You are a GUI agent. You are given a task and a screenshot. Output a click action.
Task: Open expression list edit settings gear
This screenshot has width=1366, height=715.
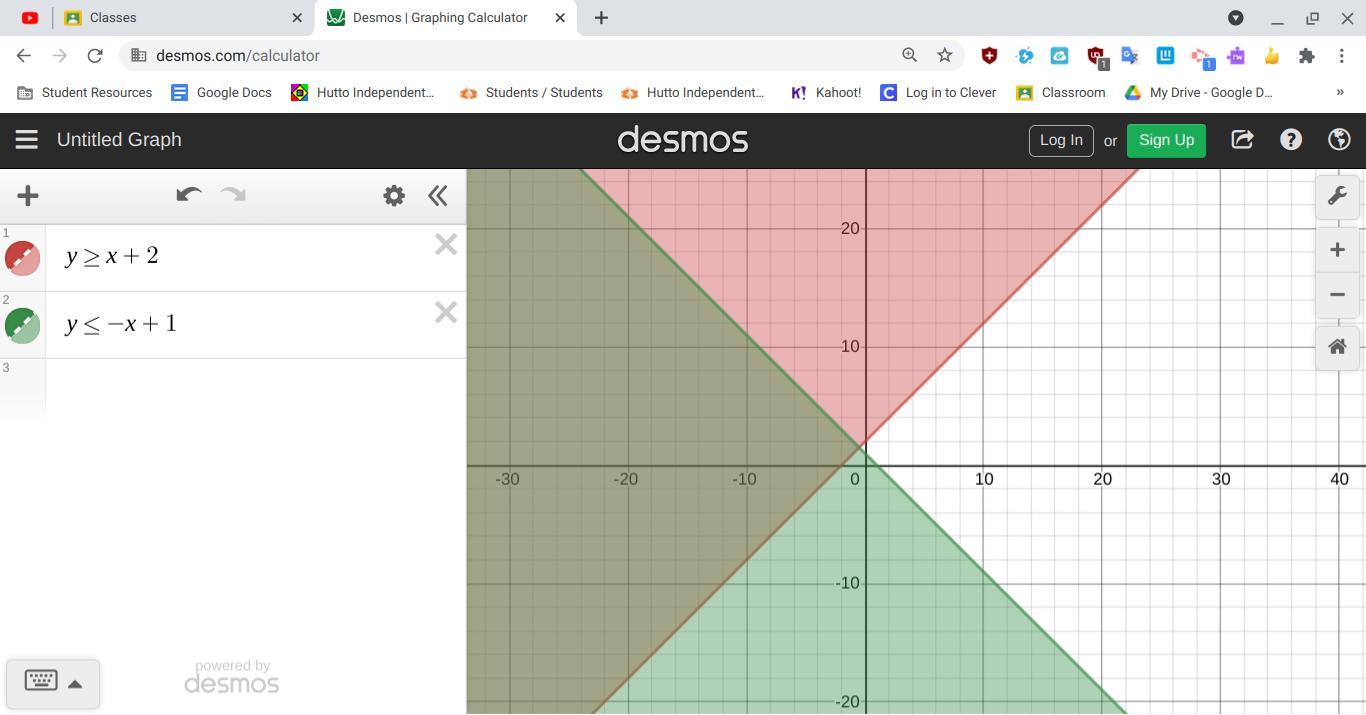(x=394, y=196)
